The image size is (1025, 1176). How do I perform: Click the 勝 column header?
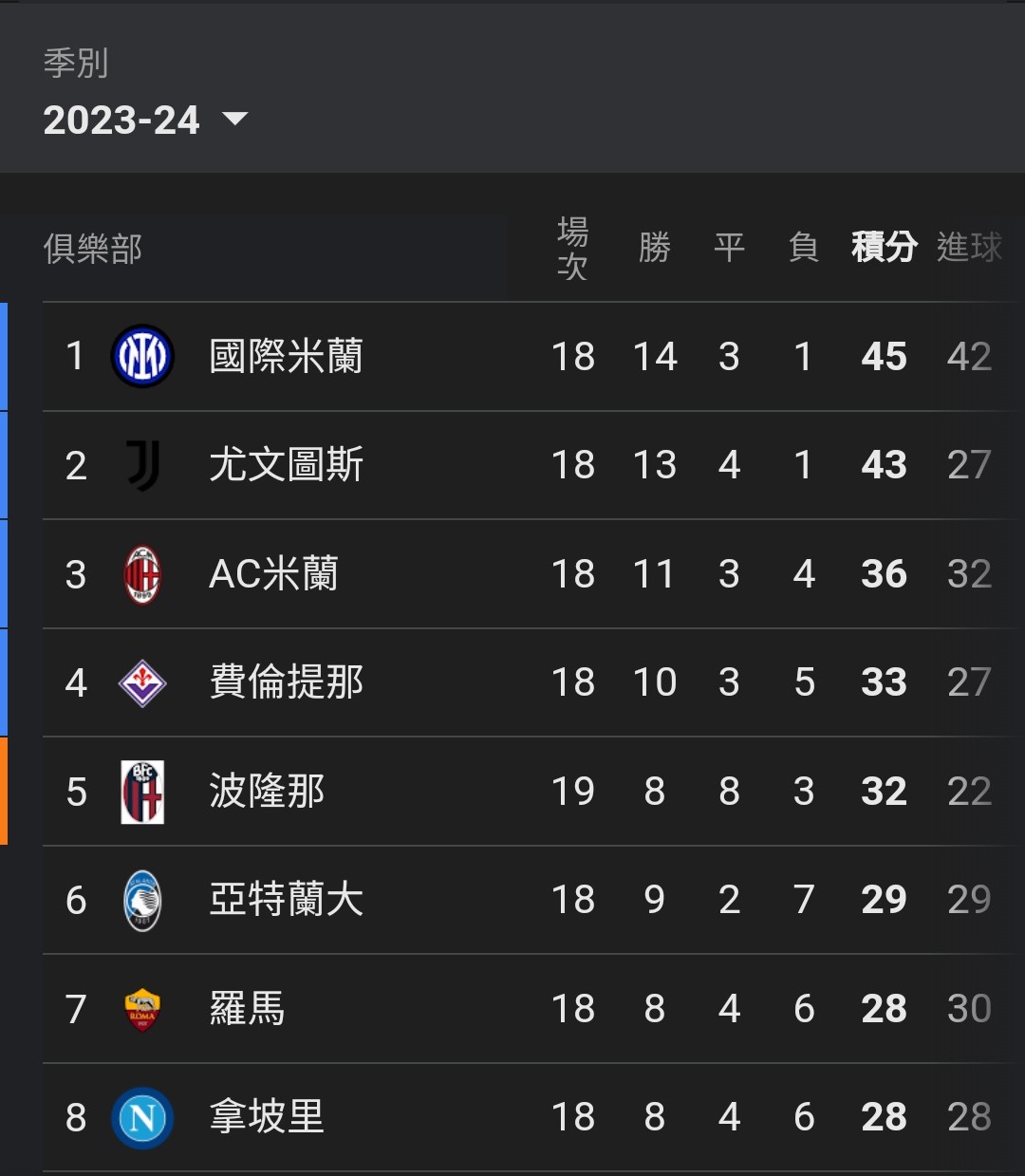click(x=654, y=248)
